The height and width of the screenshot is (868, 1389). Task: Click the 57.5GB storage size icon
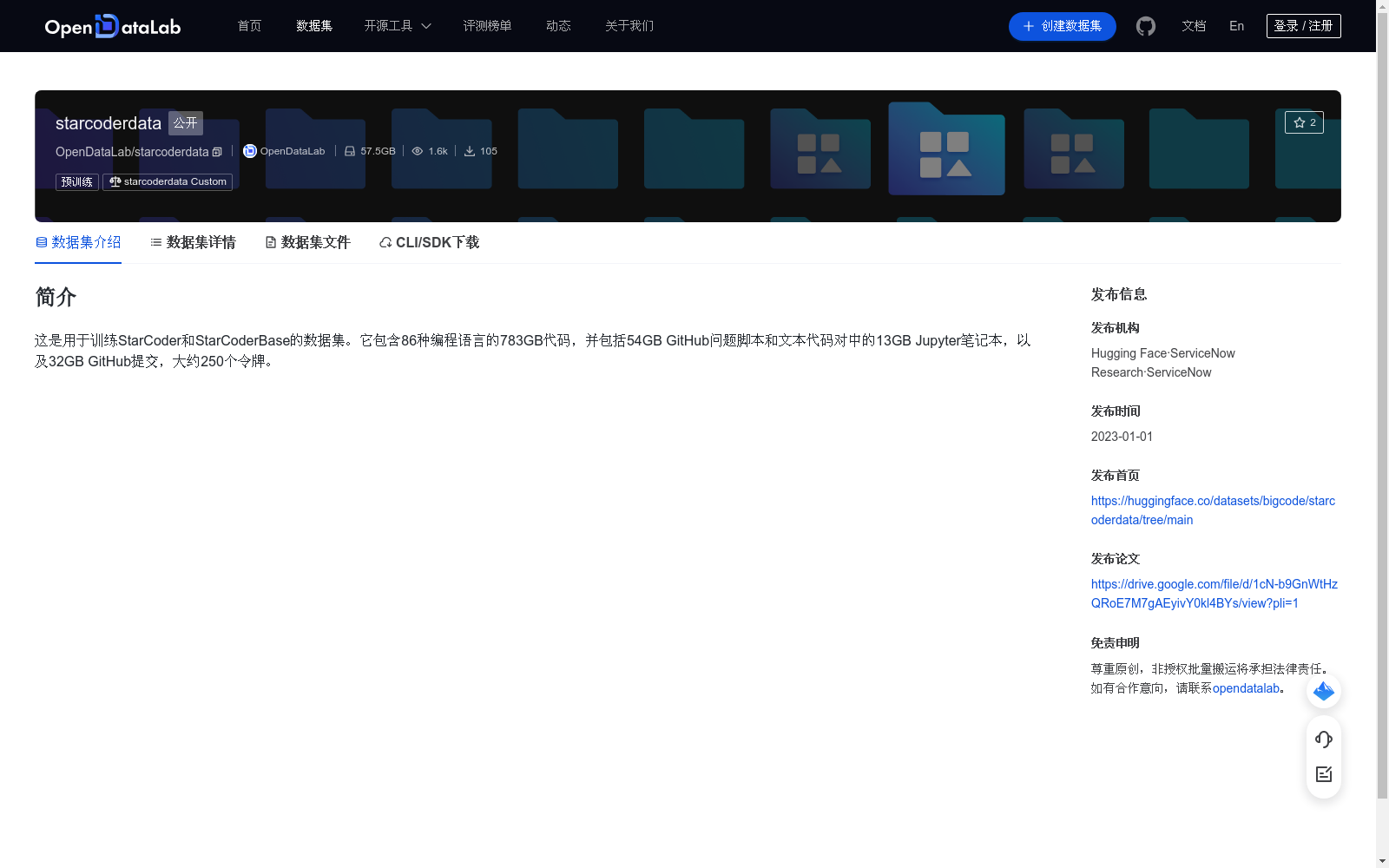pos(350,151)
